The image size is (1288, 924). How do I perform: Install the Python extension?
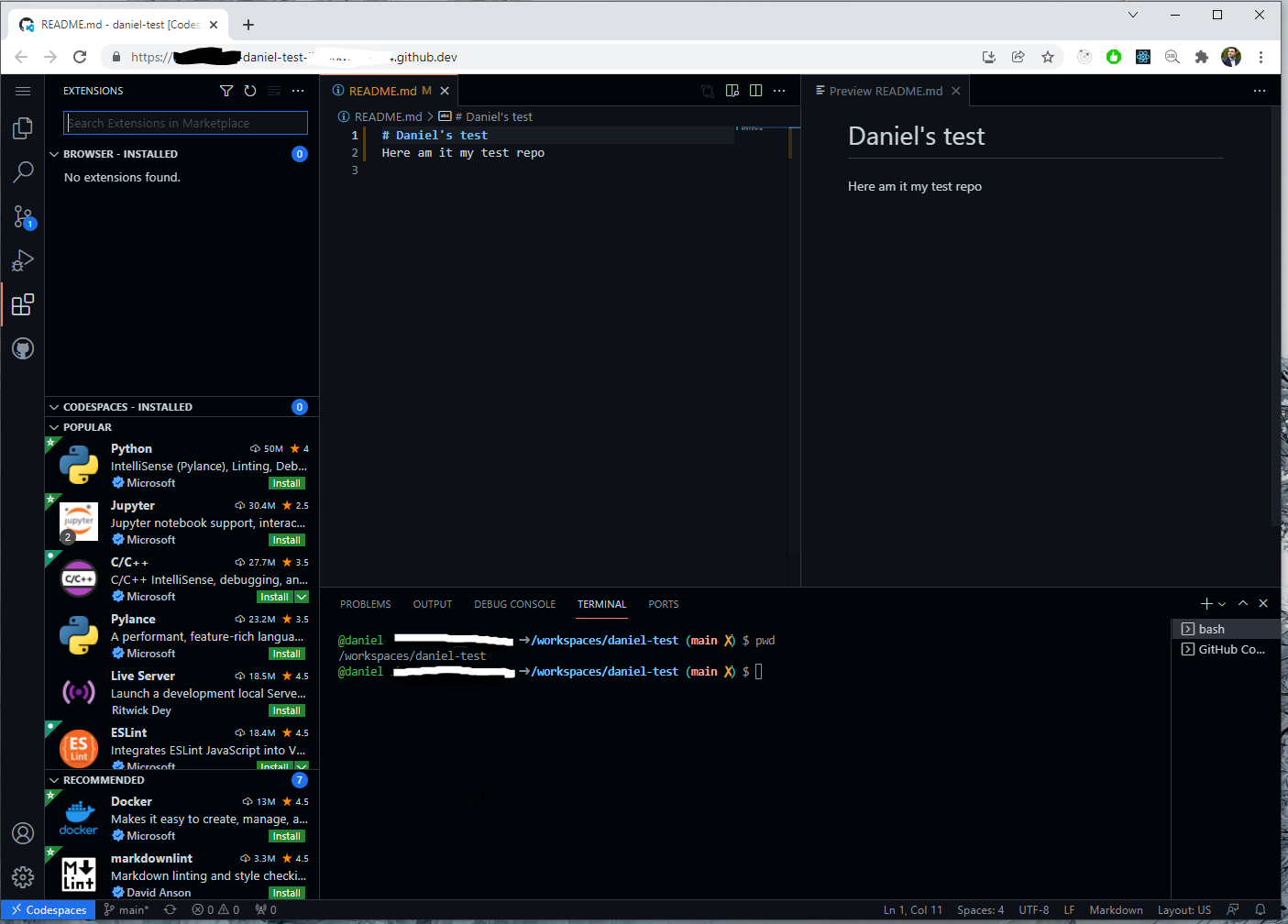pyautogui.click(x=286, y=483)
